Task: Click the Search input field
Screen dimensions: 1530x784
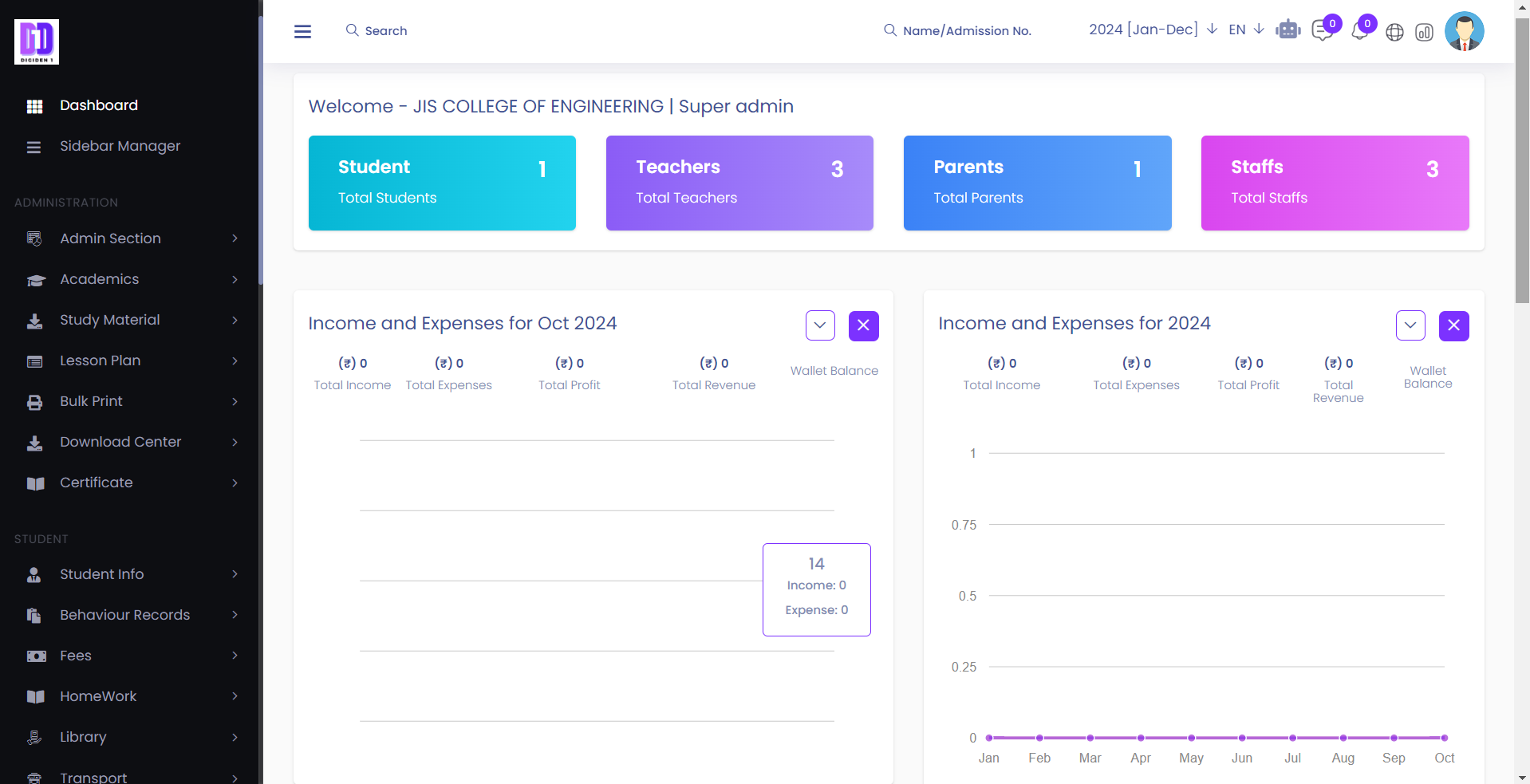Action: point(386,30)
